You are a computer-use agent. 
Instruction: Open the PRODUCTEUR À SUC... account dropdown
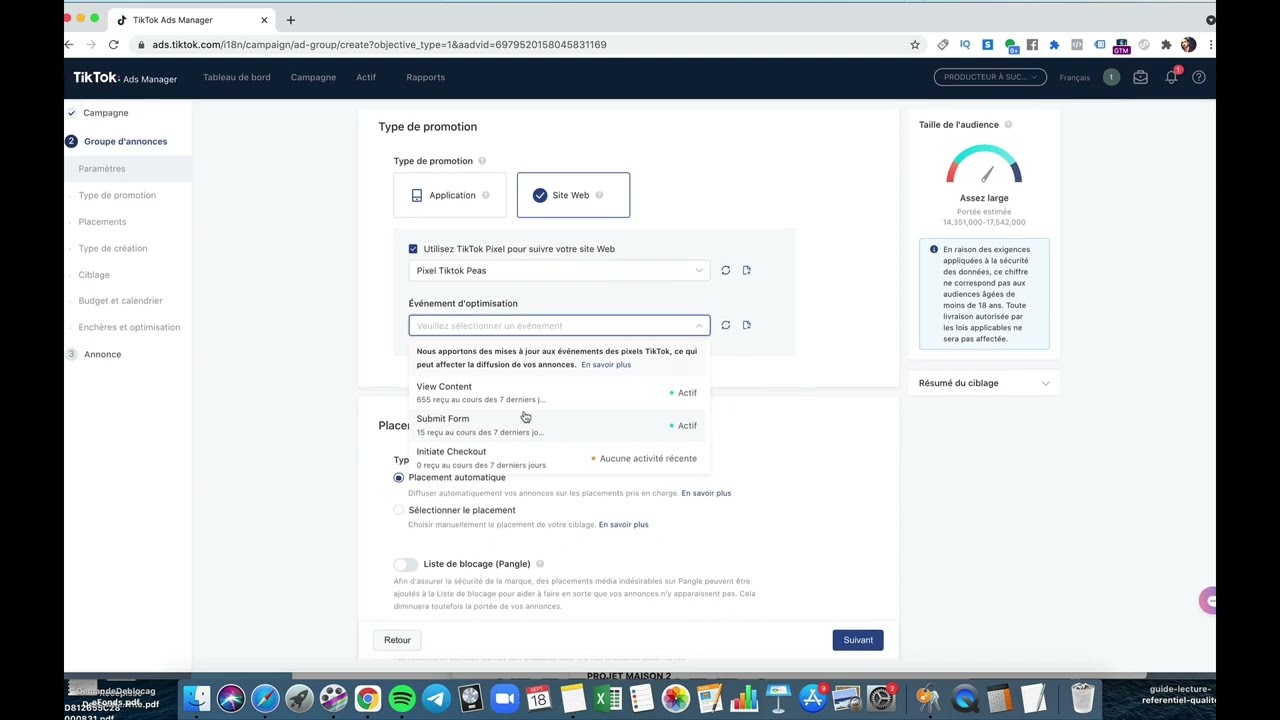tap(990, 77)
